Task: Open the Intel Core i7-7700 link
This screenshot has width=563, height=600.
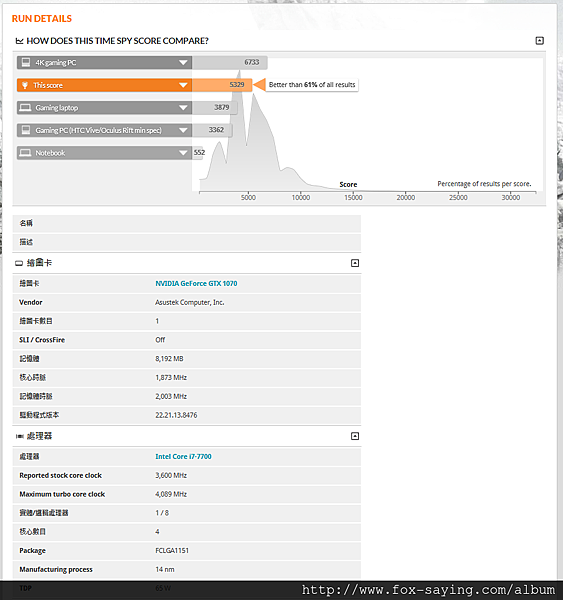Action: (183, 457)
